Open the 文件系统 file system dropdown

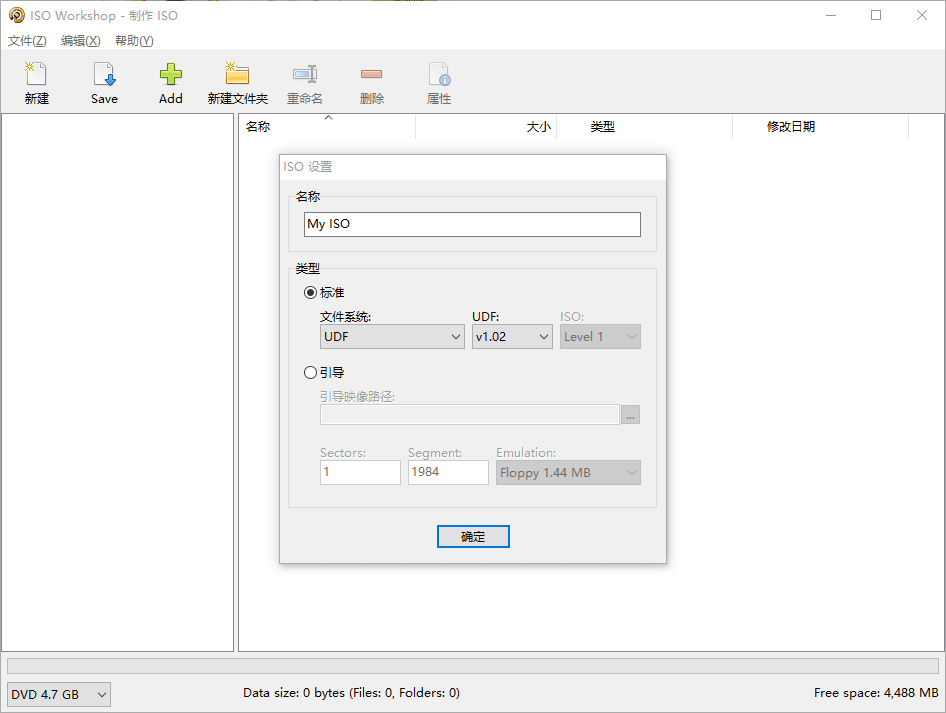point(392,337)
